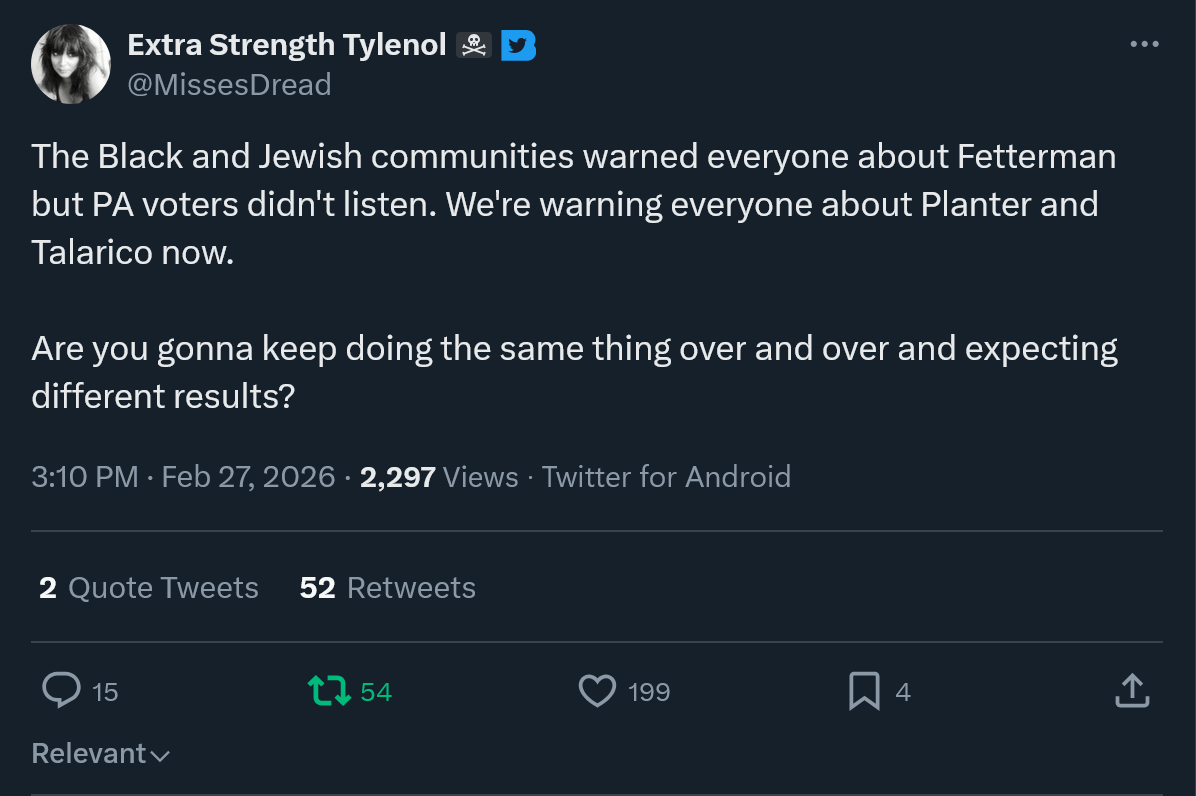
Task: Click the skull and crossbones emoji
Action: 473,45
